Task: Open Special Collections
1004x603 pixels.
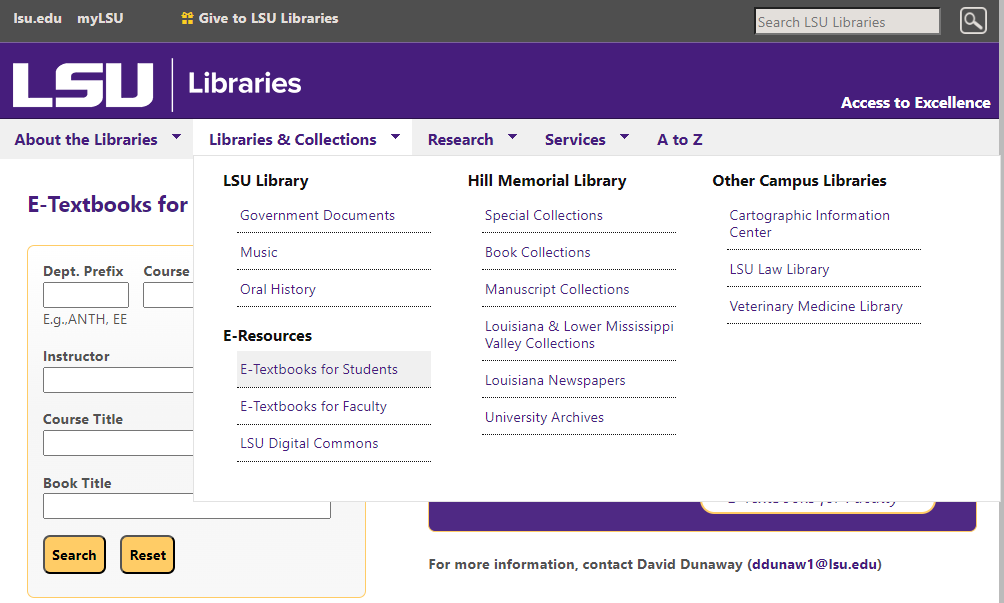Action: 544,216
